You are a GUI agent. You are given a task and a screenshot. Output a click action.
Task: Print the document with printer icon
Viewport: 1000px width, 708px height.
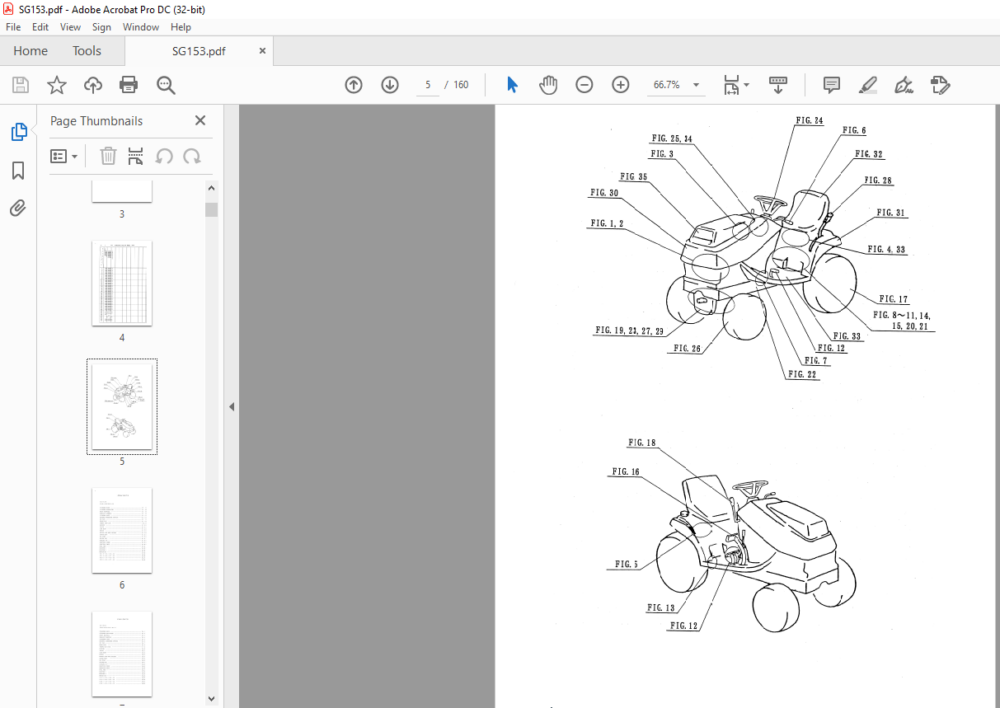[129, 85]
